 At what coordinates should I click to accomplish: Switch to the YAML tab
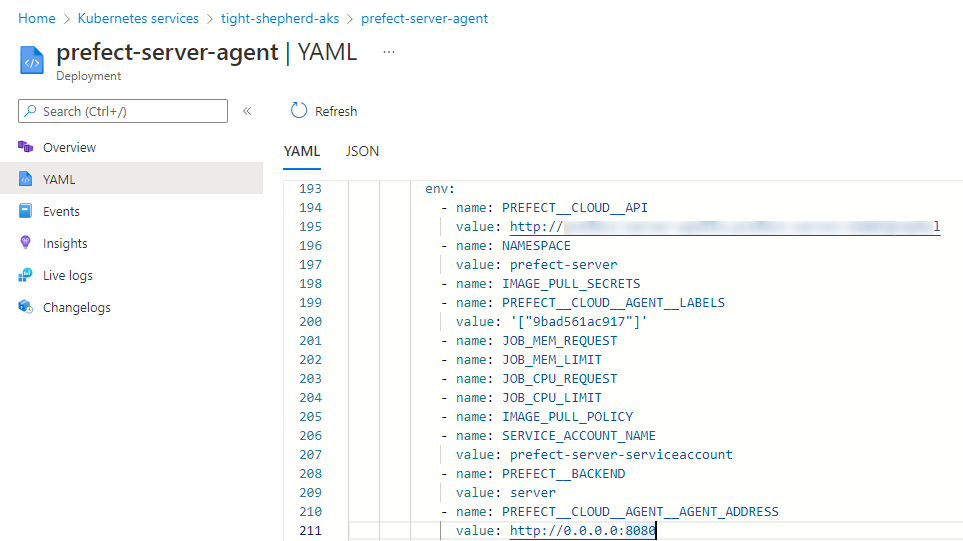tap(302, 151)
